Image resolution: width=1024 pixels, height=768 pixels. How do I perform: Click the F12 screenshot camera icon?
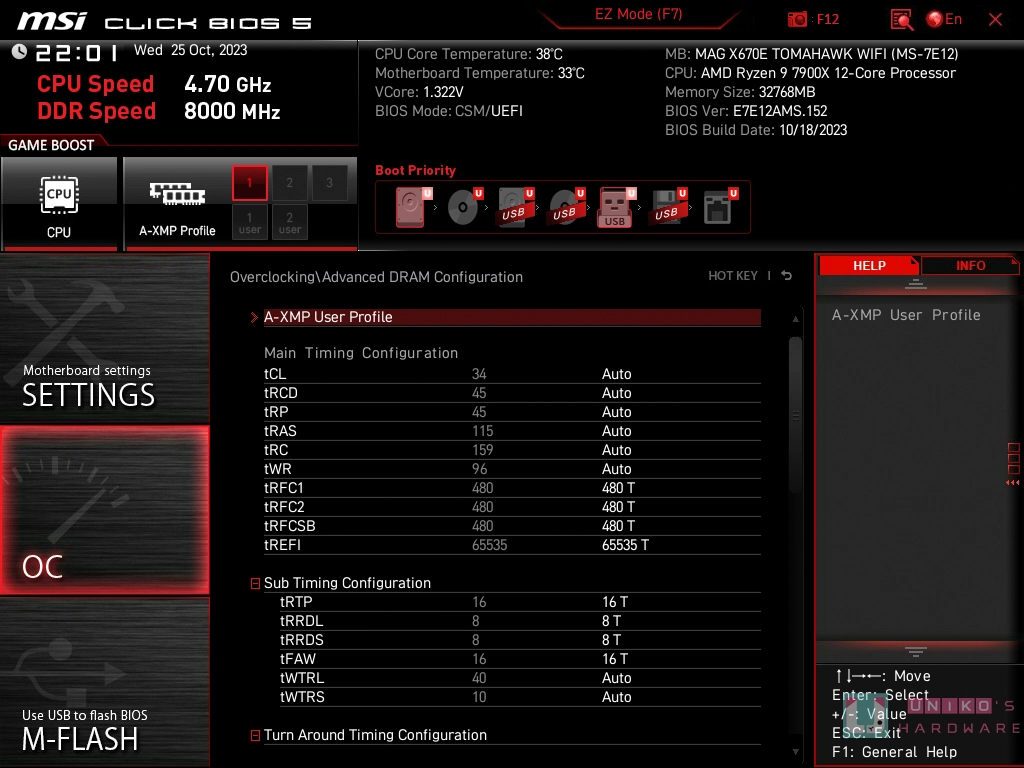[x=798, y=19]
